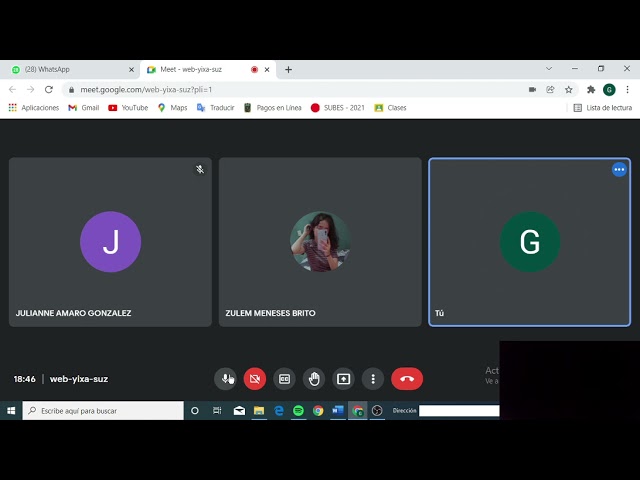Open the Gmail bookmark
This screenshot has width=640, height=480.
click(x=84, y=108)
